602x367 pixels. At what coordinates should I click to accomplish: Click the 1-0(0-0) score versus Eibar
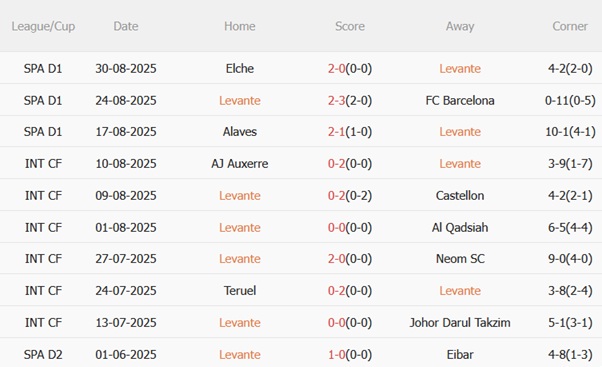click(x=350, y=354)
